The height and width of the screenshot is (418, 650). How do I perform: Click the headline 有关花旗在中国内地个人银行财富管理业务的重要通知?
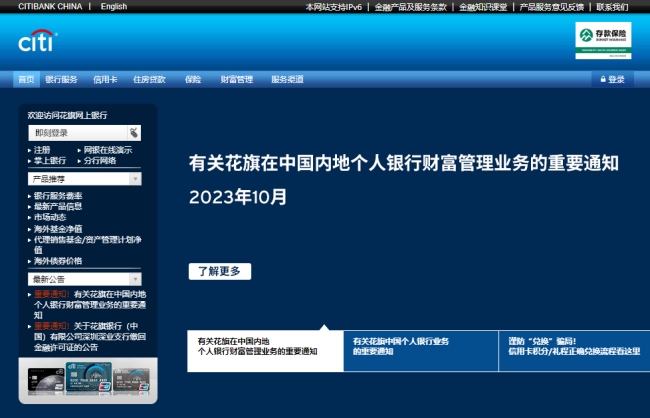404,163
